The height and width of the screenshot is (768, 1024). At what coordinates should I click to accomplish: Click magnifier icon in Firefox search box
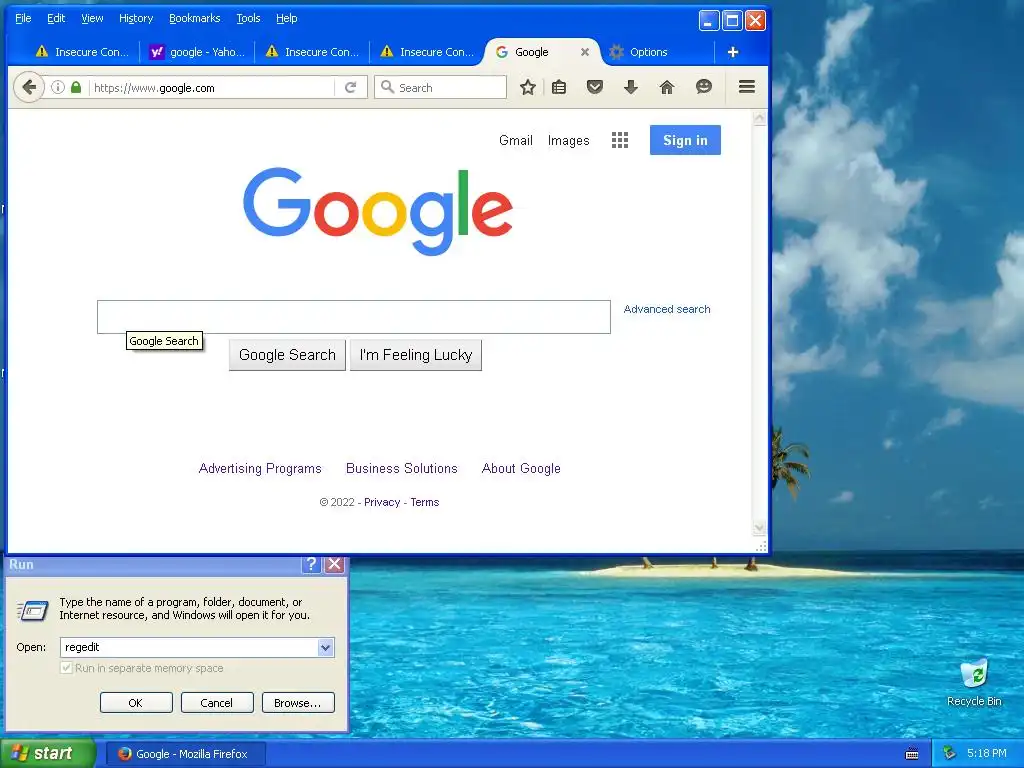coord(387,87)
